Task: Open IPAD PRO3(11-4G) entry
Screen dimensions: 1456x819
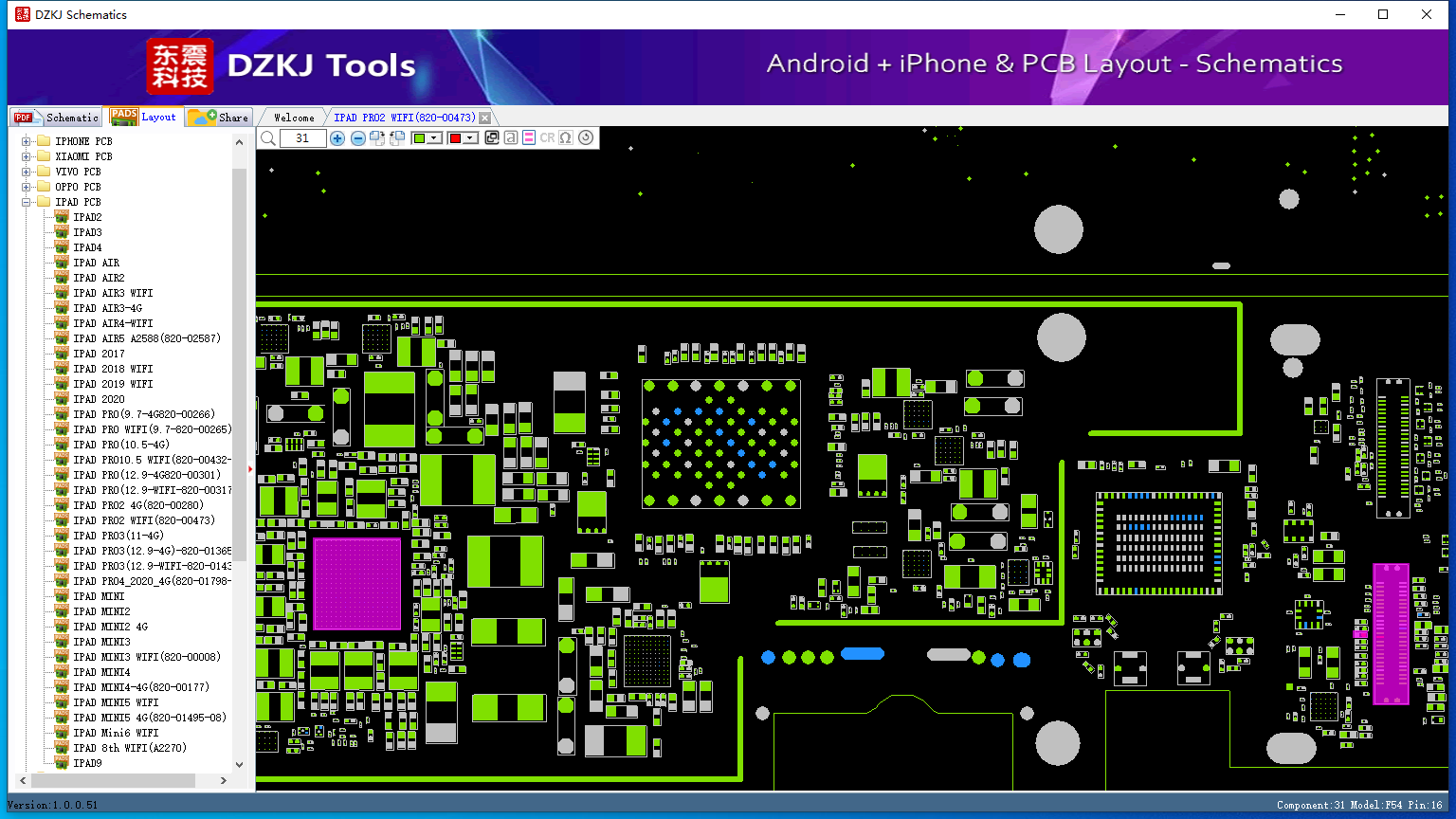Action: click(x=118, y=536)
